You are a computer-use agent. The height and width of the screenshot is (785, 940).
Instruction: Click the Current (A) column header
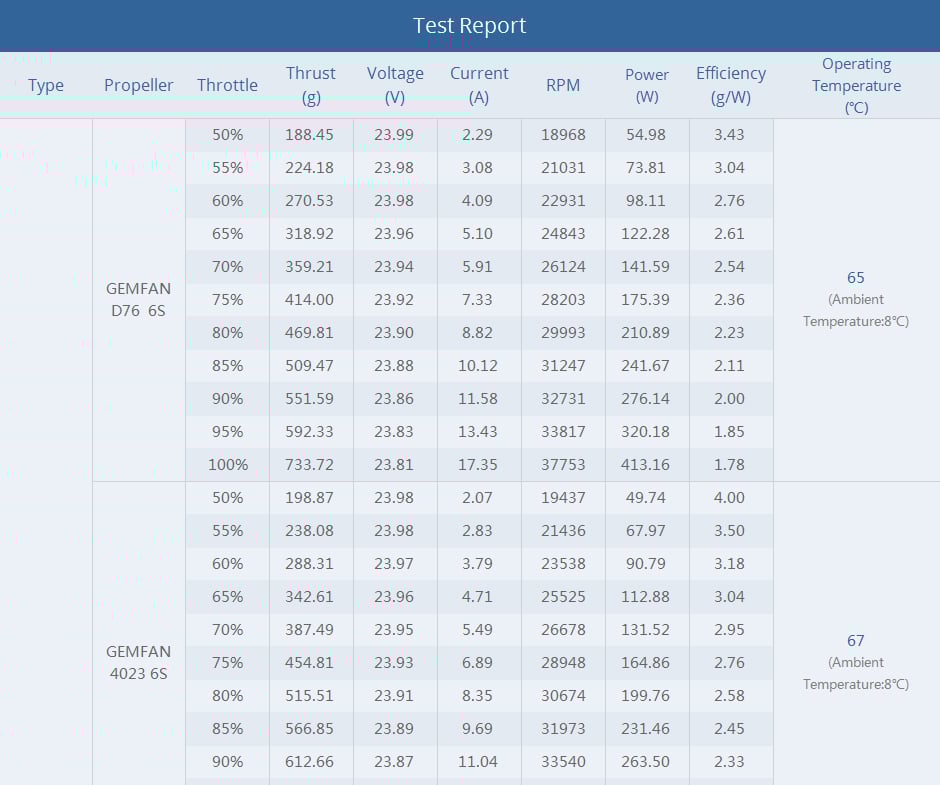coord(479,85)
